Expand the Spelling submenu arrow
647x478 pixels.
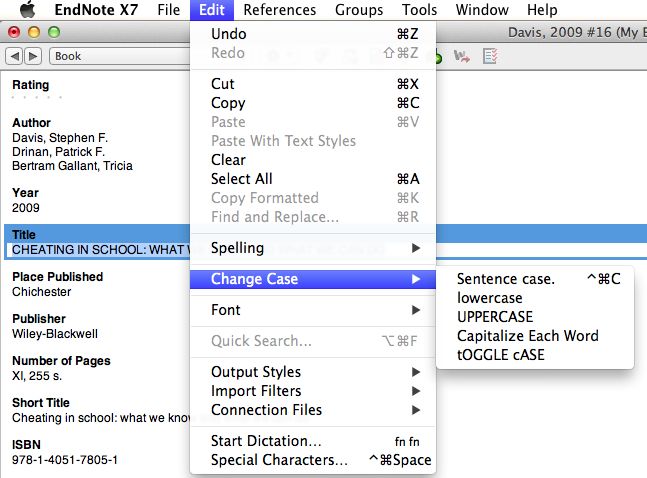tap(416, 248)
